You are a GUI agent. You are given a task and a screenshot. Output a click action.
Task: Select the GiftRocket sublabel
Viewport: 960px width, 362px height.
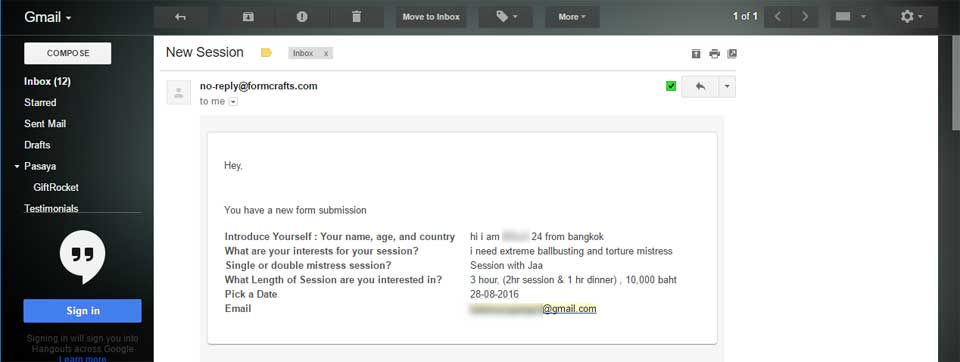56,187
